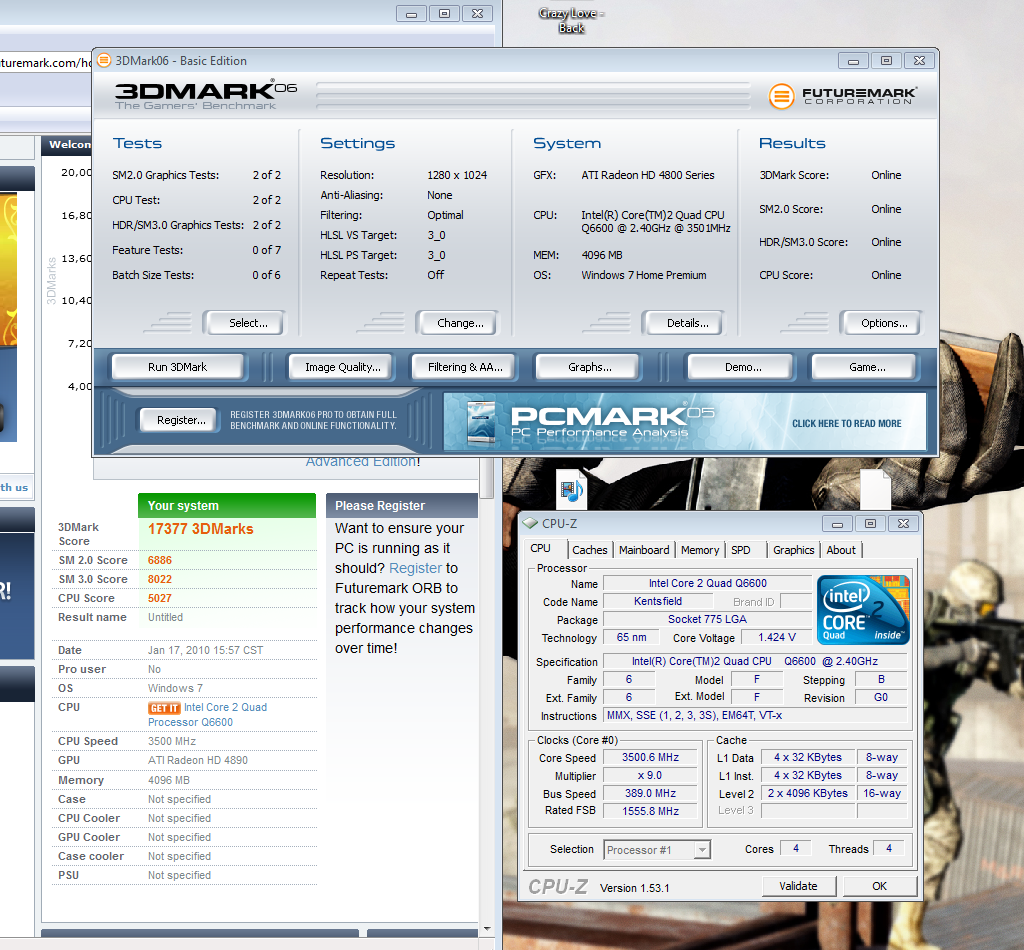The width and height of the screenshot is (1024, 950).
Task: Open About tab in CPU-Z
Action: pos(840,550)
